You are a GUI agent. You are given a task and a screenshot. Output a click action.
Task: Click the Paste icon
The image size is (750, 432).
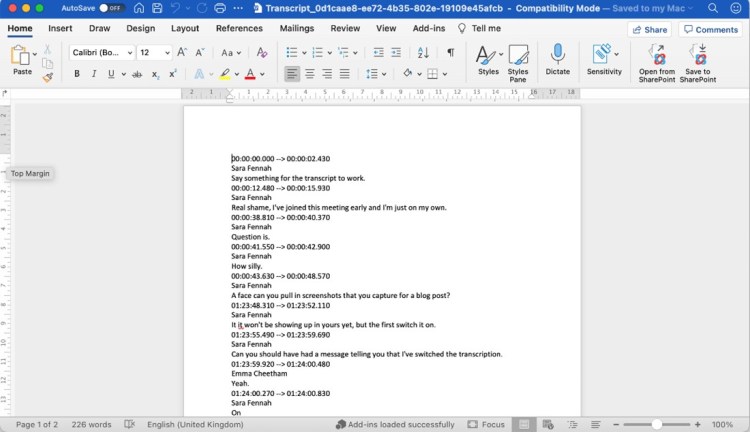22,58
